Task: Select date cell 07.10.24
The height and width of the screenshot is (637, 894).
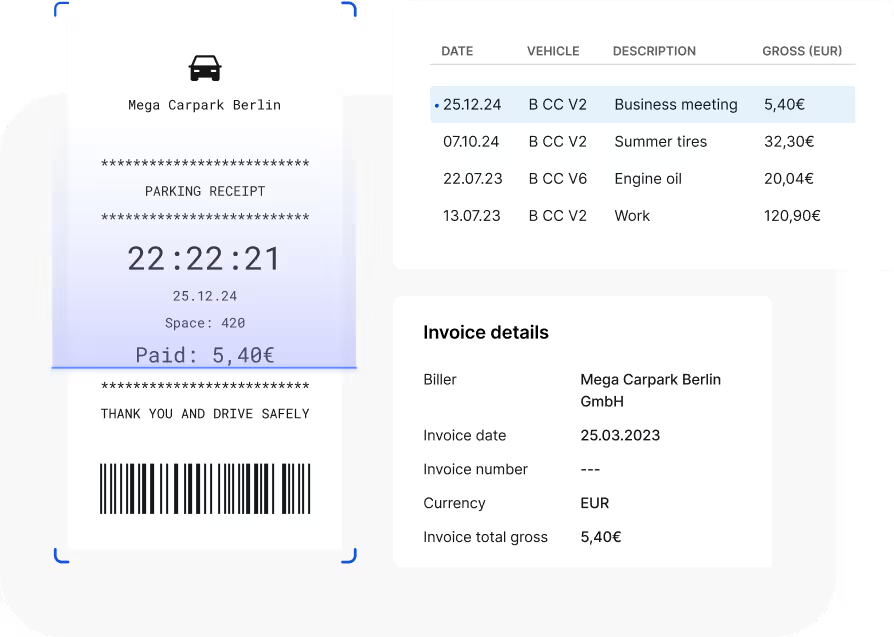Action: coord(471,141)
